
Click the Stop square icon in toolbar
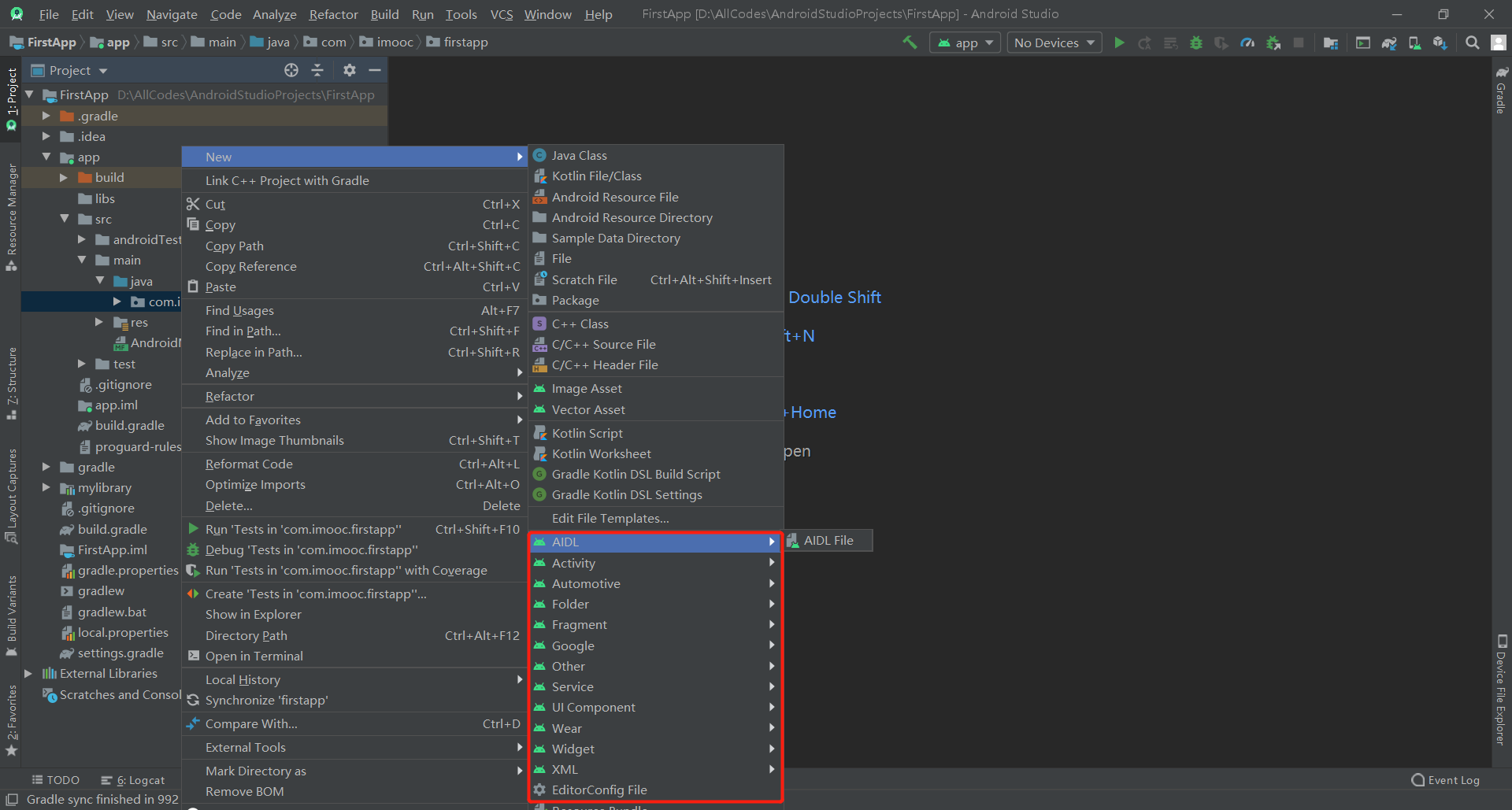coord(1299,43)
